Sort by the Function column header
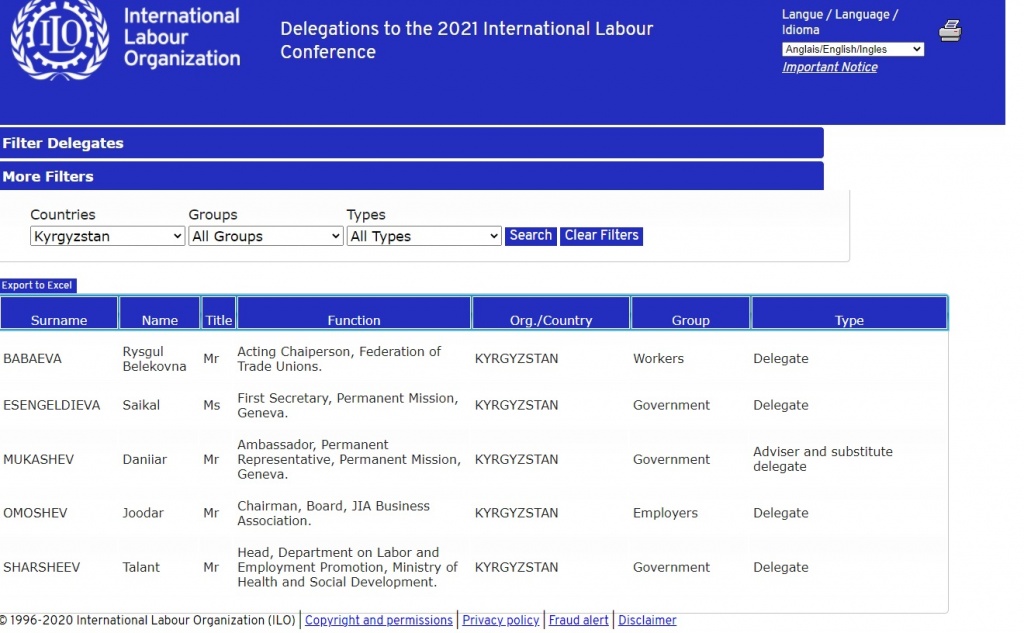 click(354, 320)
